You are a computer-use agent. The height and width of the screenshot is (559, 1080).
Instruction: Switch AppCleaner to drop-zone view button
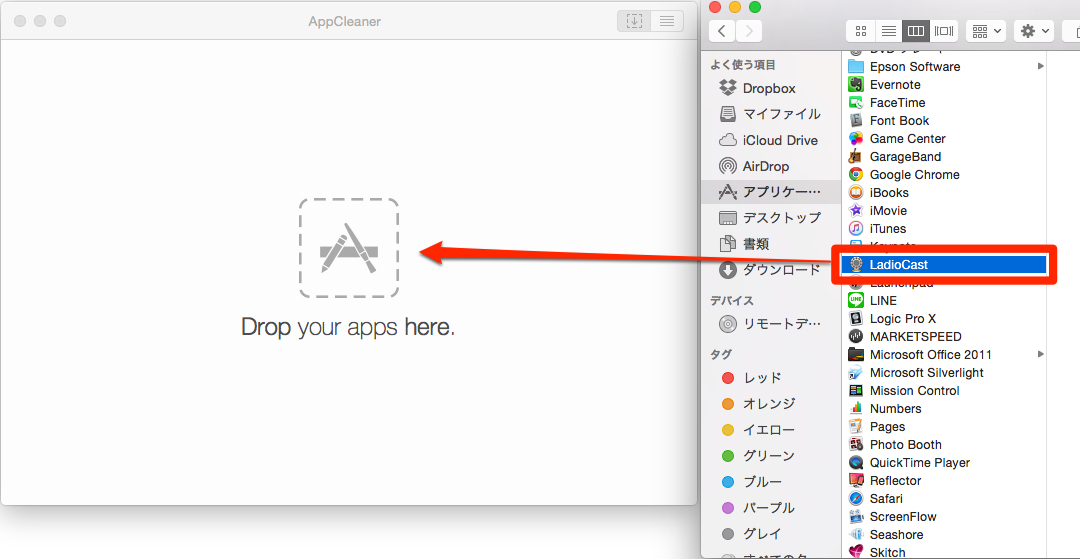click(634, 21)
